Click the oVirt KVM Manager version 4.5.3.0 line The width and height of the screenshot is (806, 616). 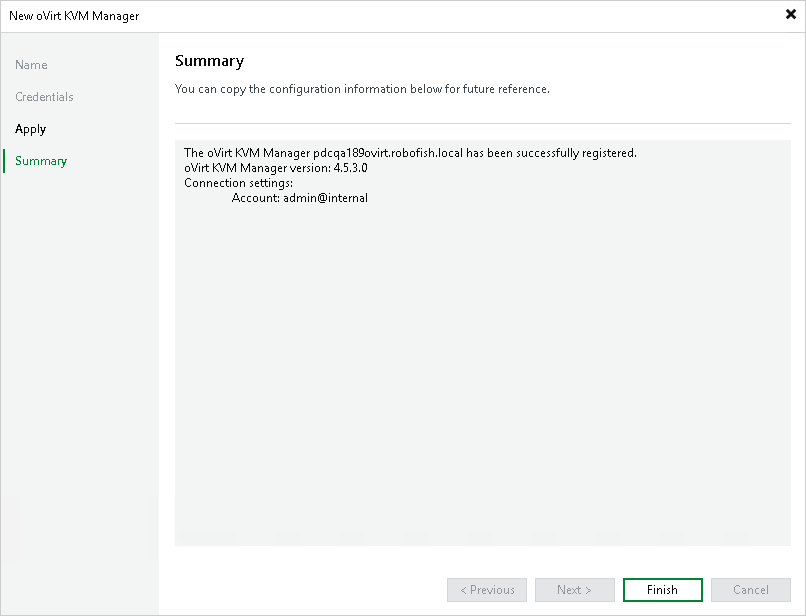(276, 168)
